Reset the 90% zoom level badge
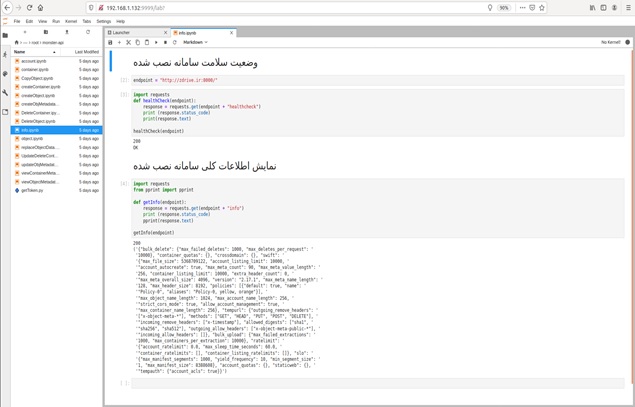 (504, 8)
